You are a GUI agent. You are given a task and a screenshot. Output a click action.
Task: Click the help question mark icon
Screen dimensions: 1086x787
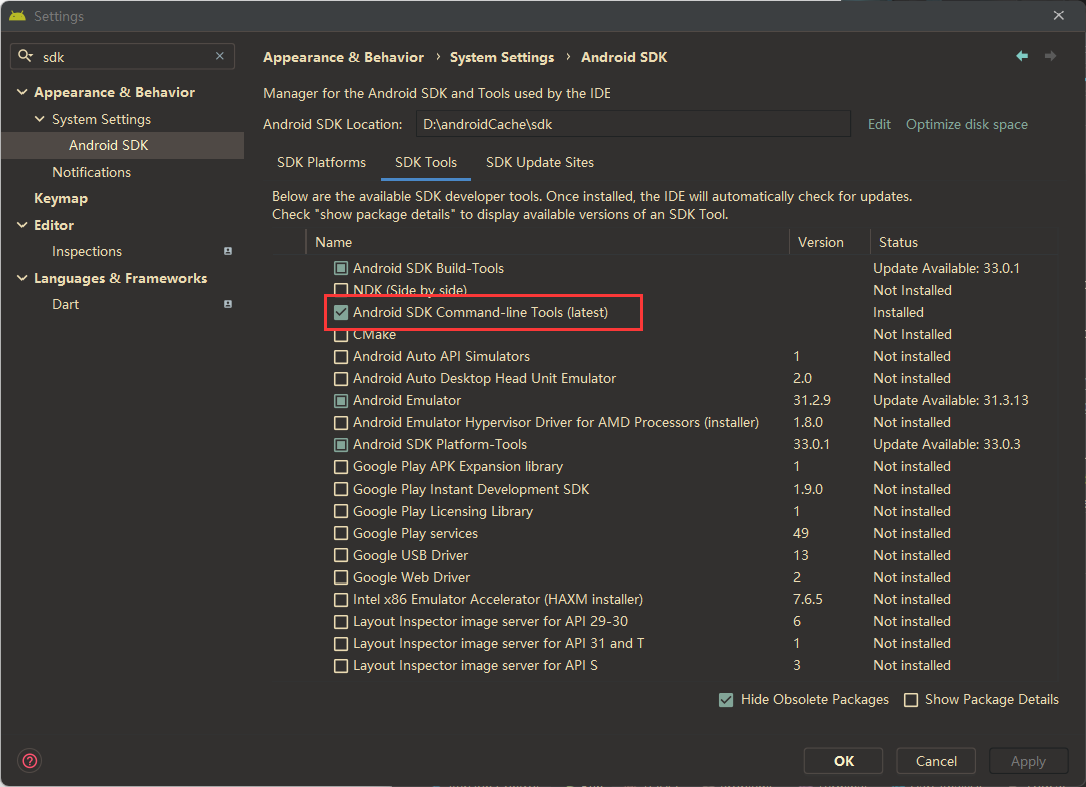(x=30, y=761)
